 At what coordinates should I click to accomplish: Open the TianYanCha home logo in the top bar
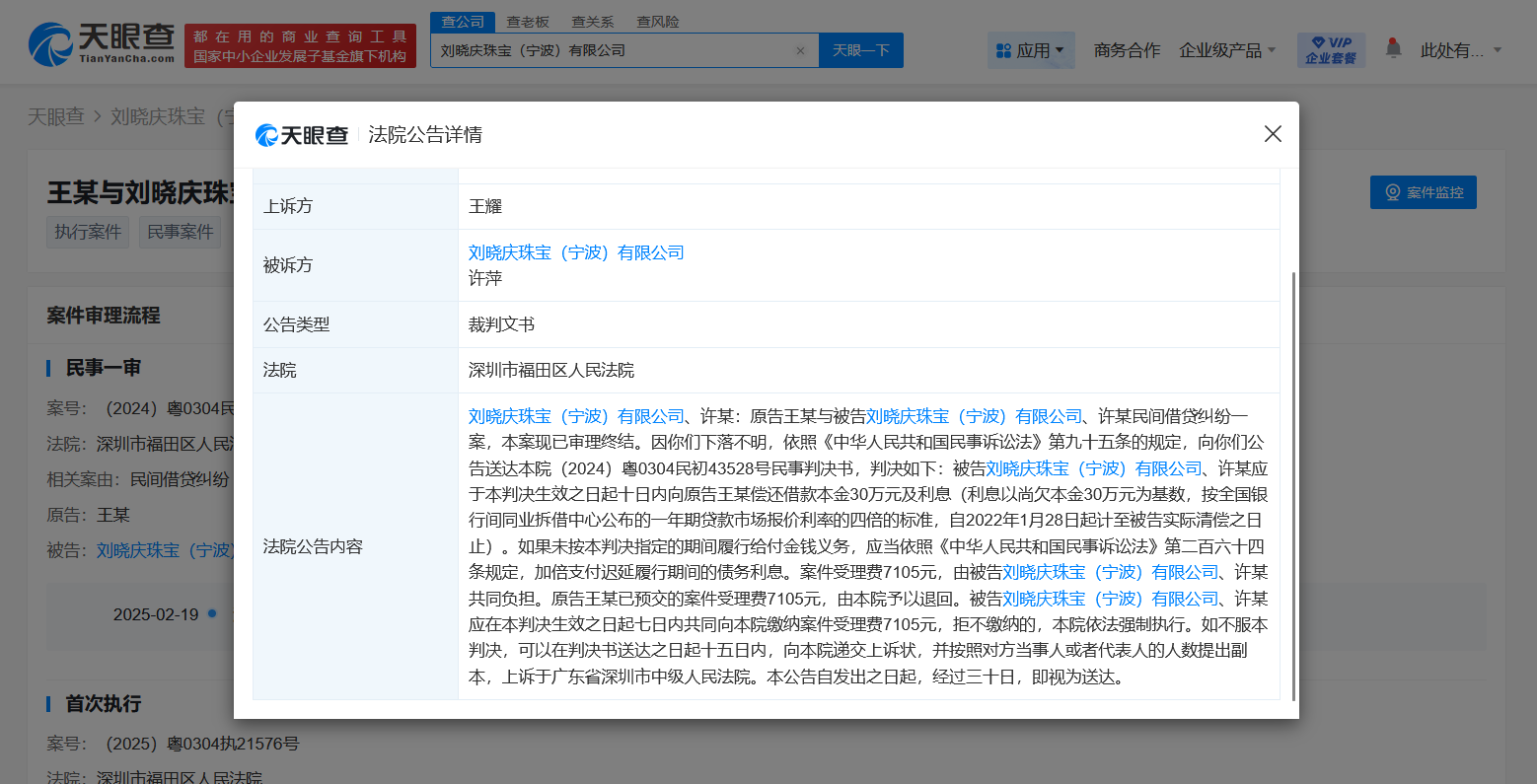[102, 44]
